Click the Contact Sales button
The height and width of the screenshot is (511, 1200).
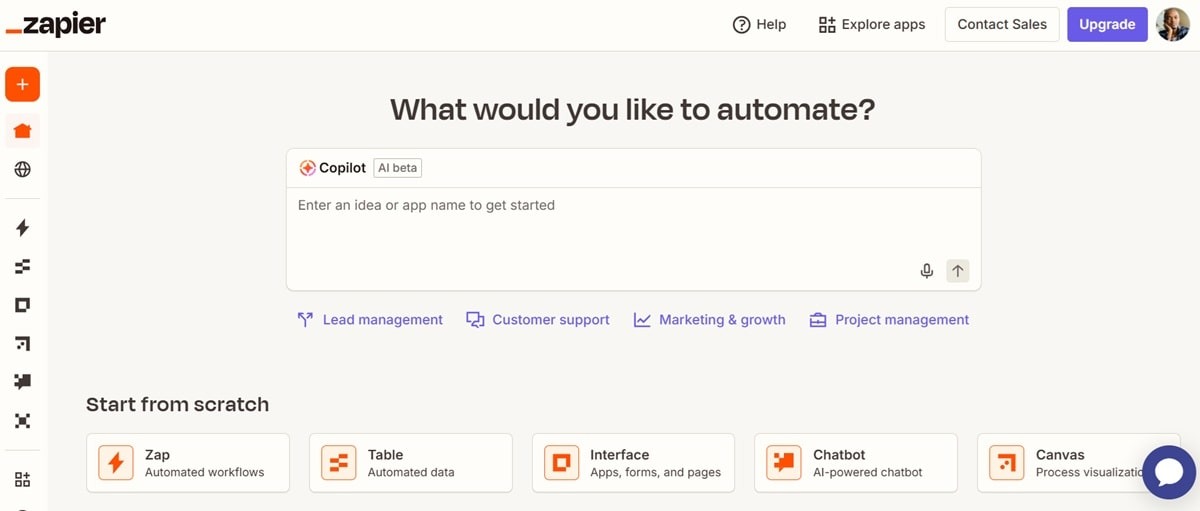pos(1002,25)
